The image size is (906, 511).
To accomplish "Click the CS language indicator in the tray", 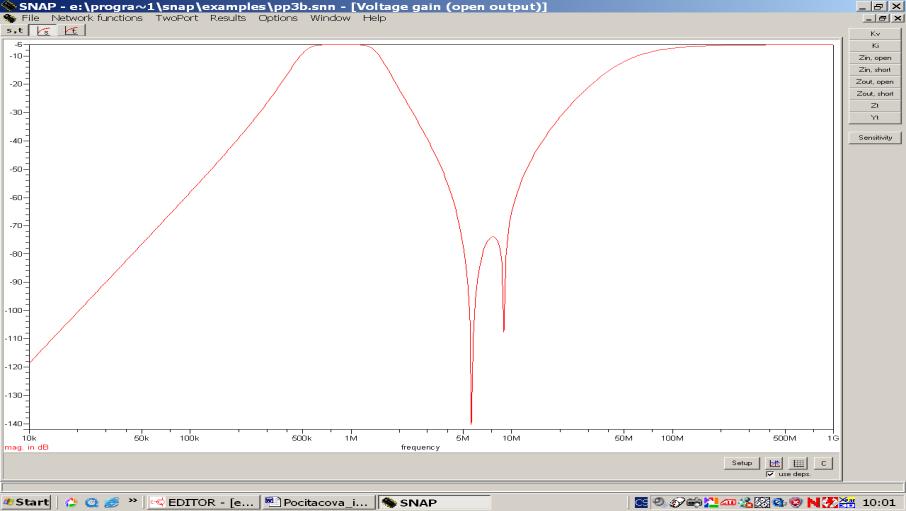I will tap(641, 502).
